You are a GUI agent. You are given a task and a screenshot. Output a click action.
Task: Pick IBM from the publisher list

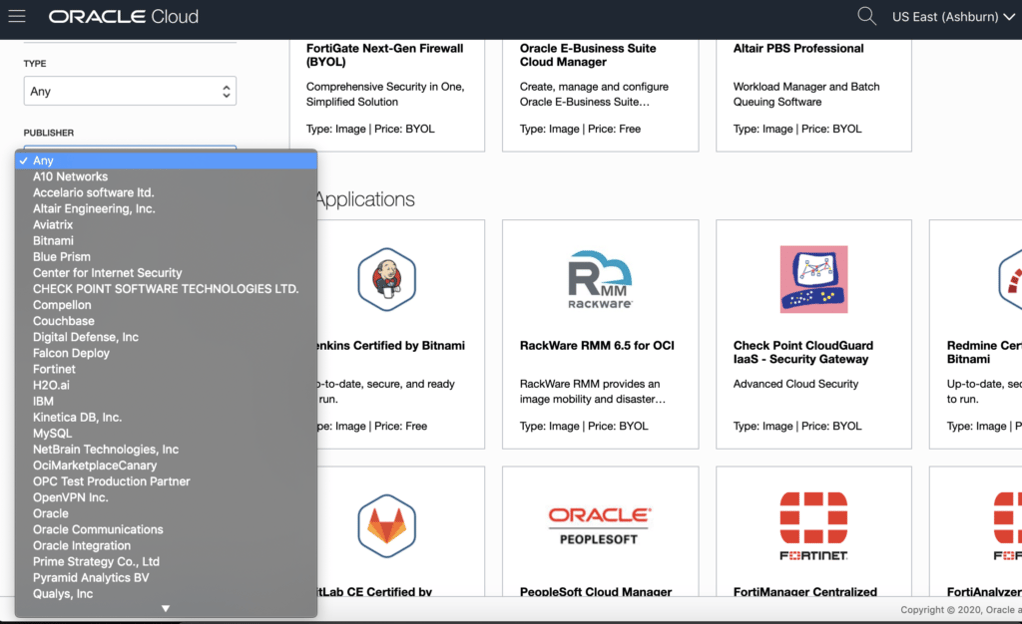click(x=43, y=401)
